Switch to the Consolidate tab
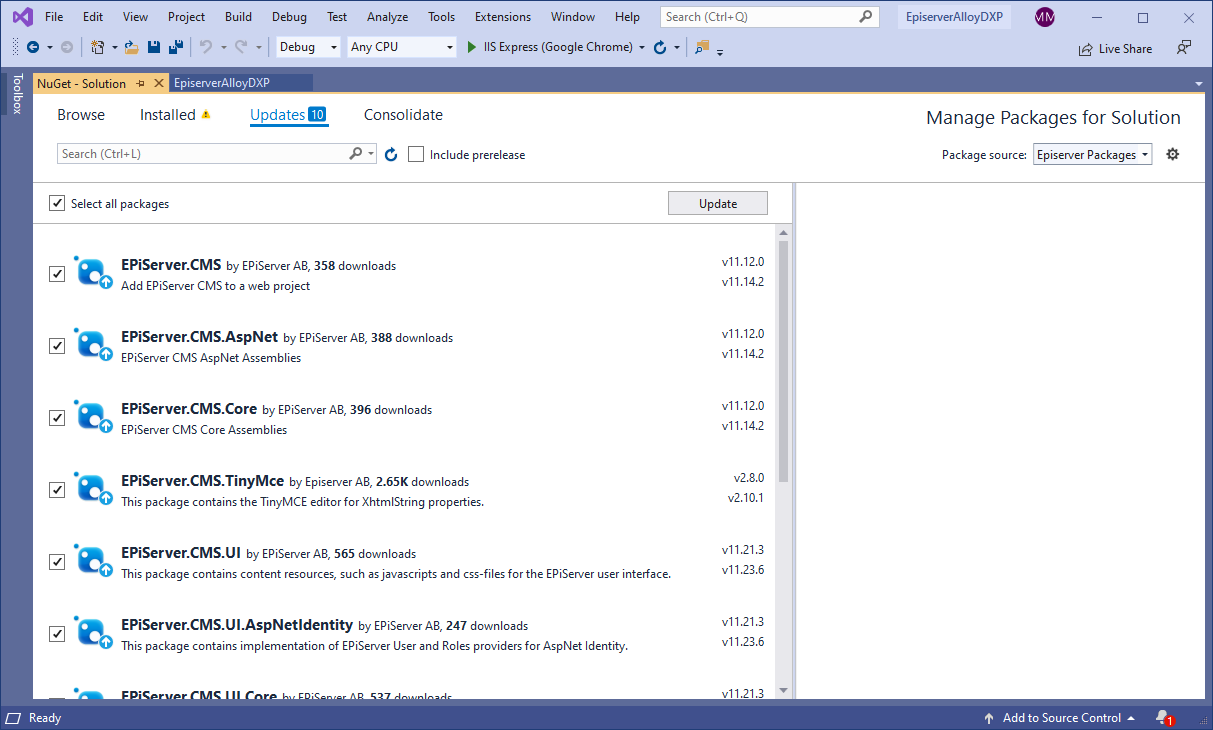1213x730 pixels. point(403,115)
